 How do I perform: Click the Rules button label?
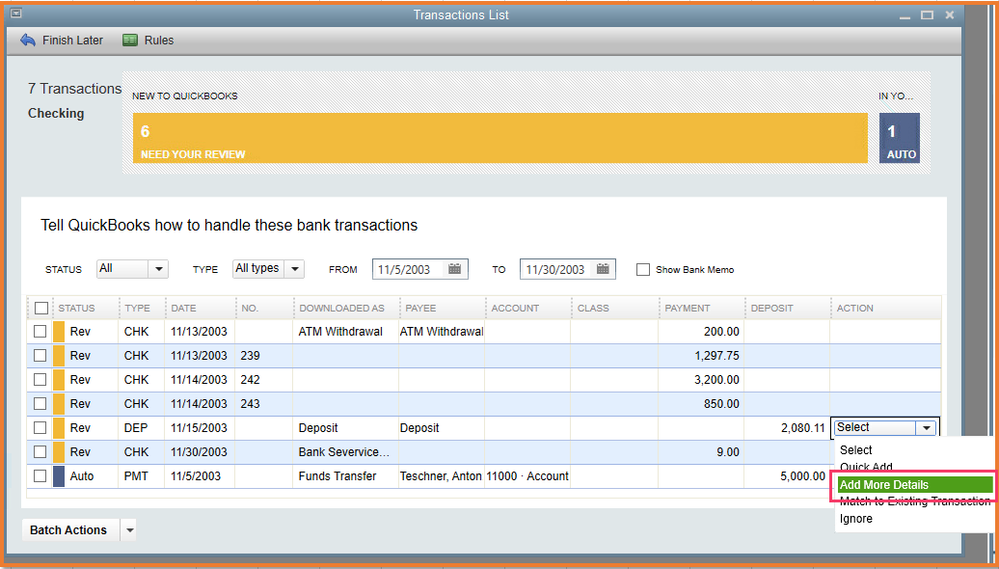point(159,40)
